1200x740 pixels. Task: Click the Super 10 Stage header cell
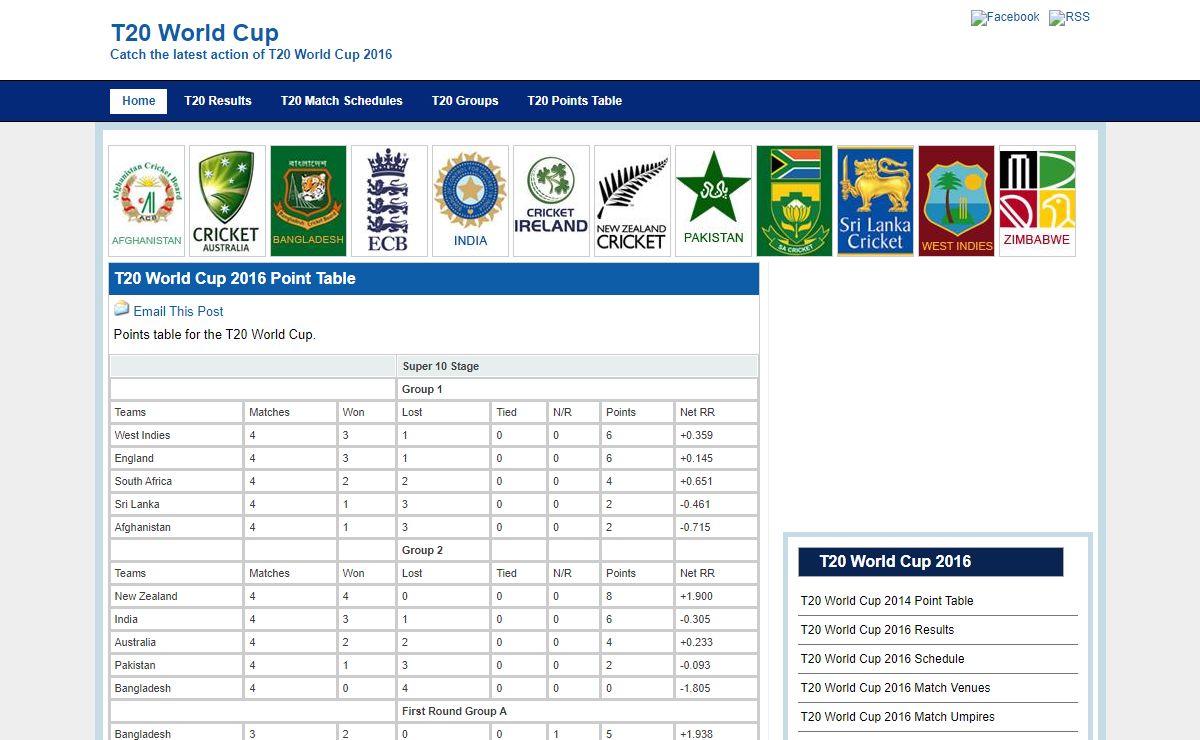click(x=577, y=367)
